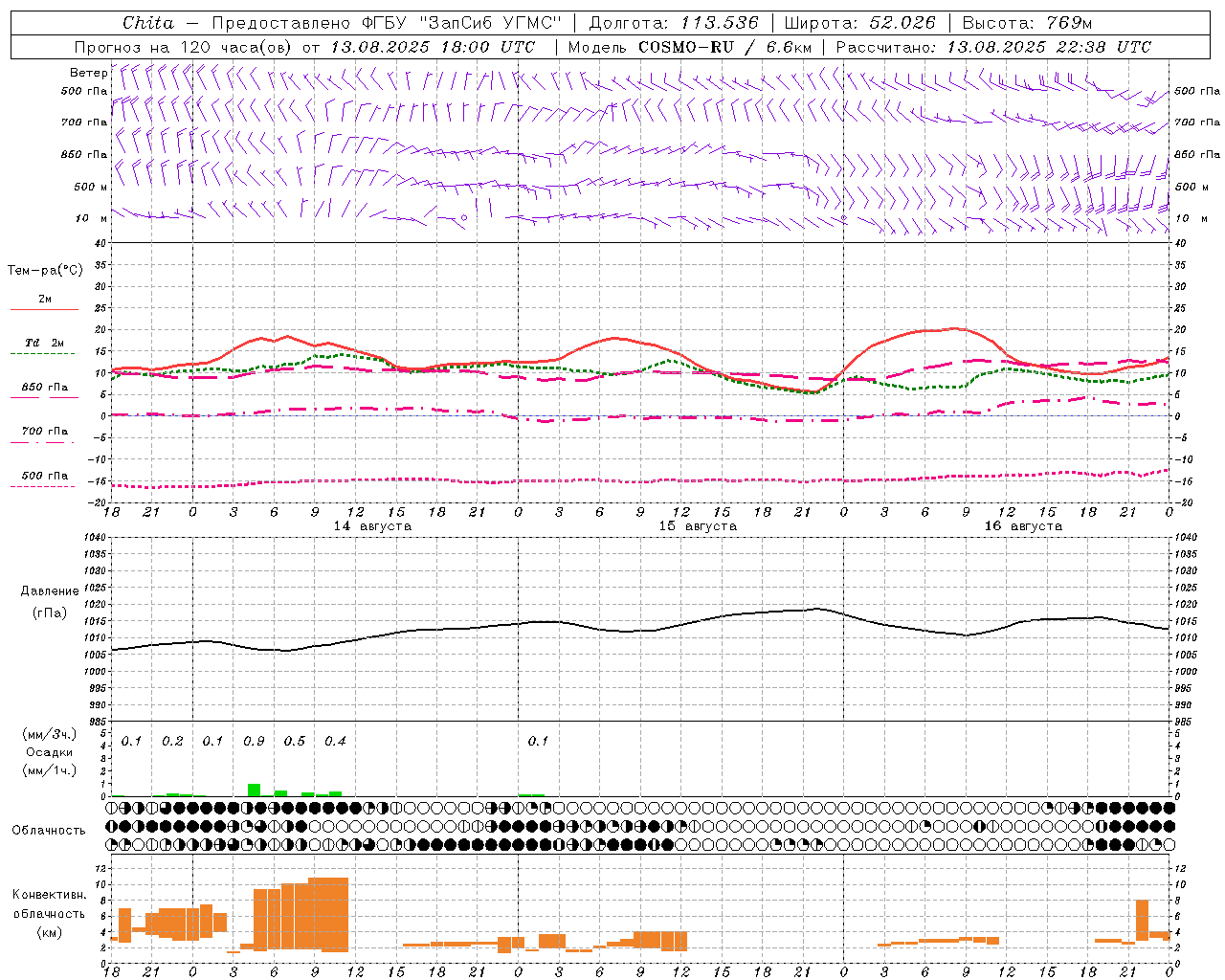
Task: Select the precipitation amount "0.5"
Action: coord(295,741)
